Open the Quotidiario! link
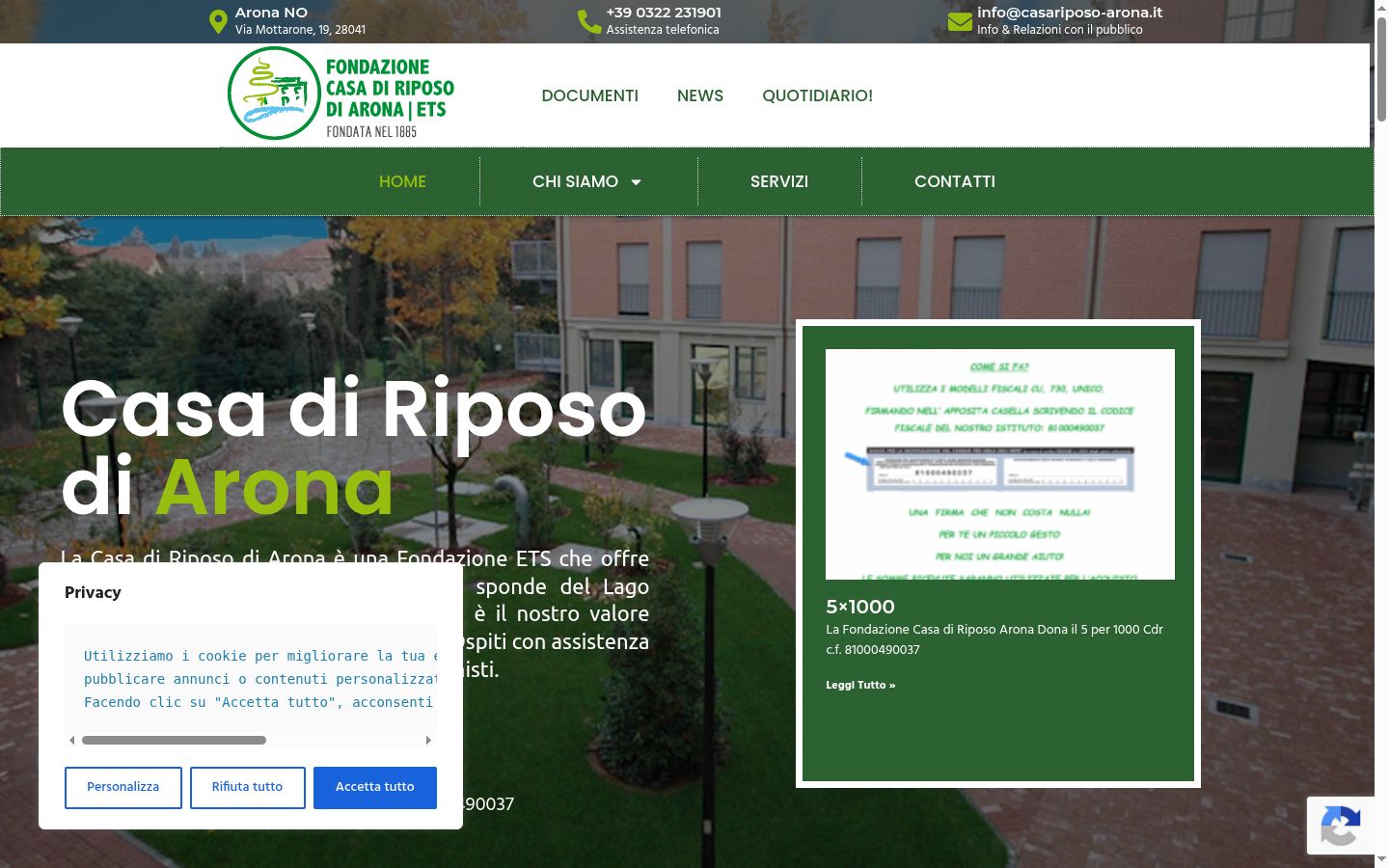Viewport: 1389px width, 868px height. [x=818, y=95]
